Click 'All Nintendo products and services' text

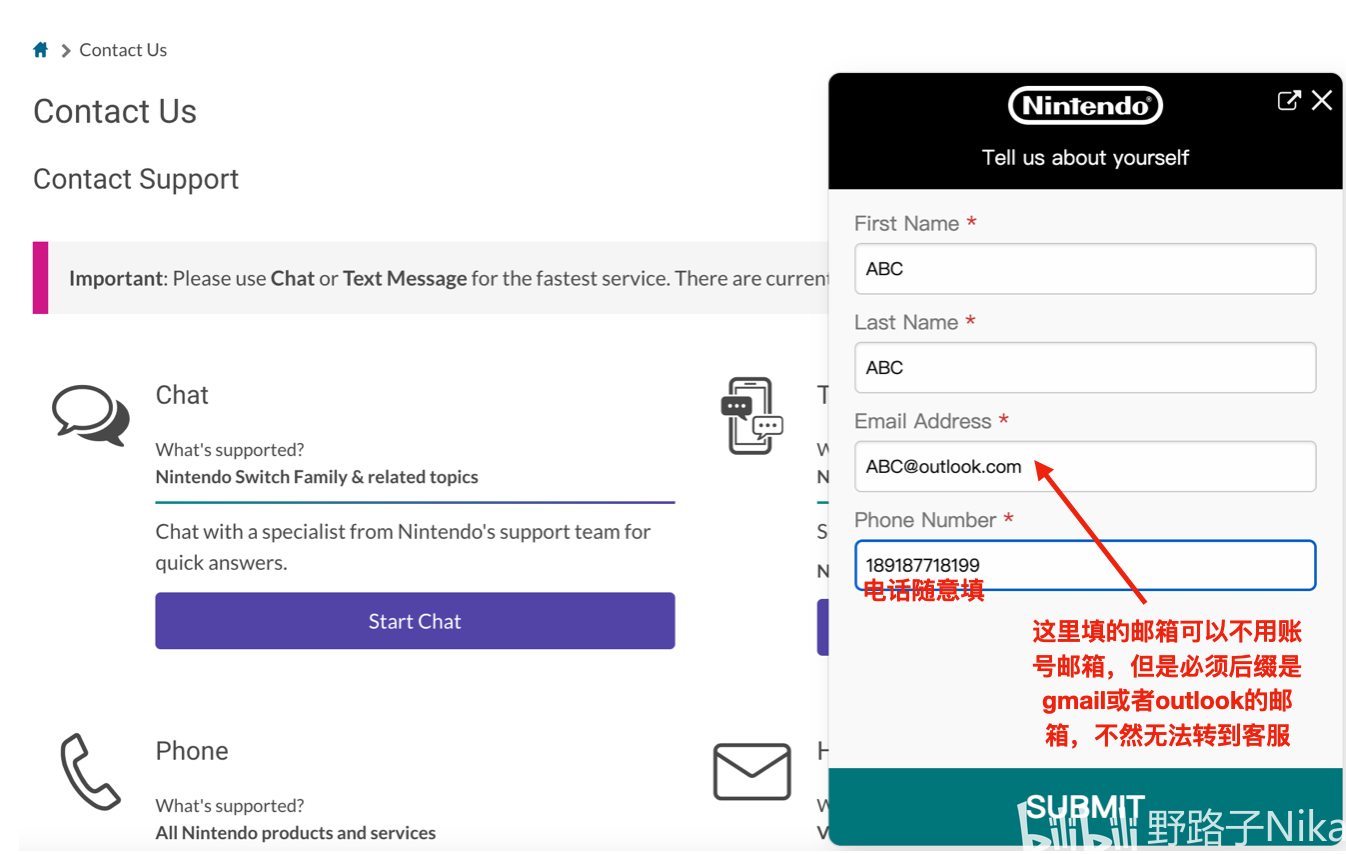(296, 833)
